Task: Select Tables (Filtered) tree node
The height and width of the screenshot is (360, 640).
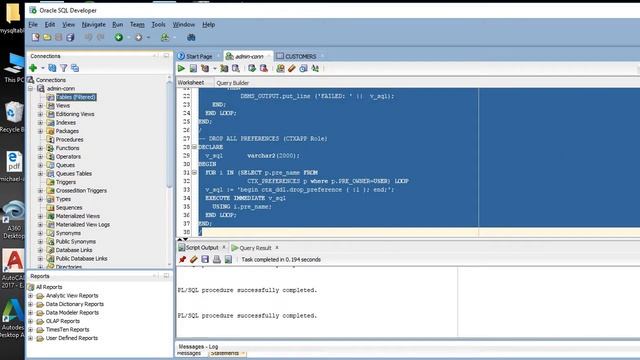Action: [76, 97]
